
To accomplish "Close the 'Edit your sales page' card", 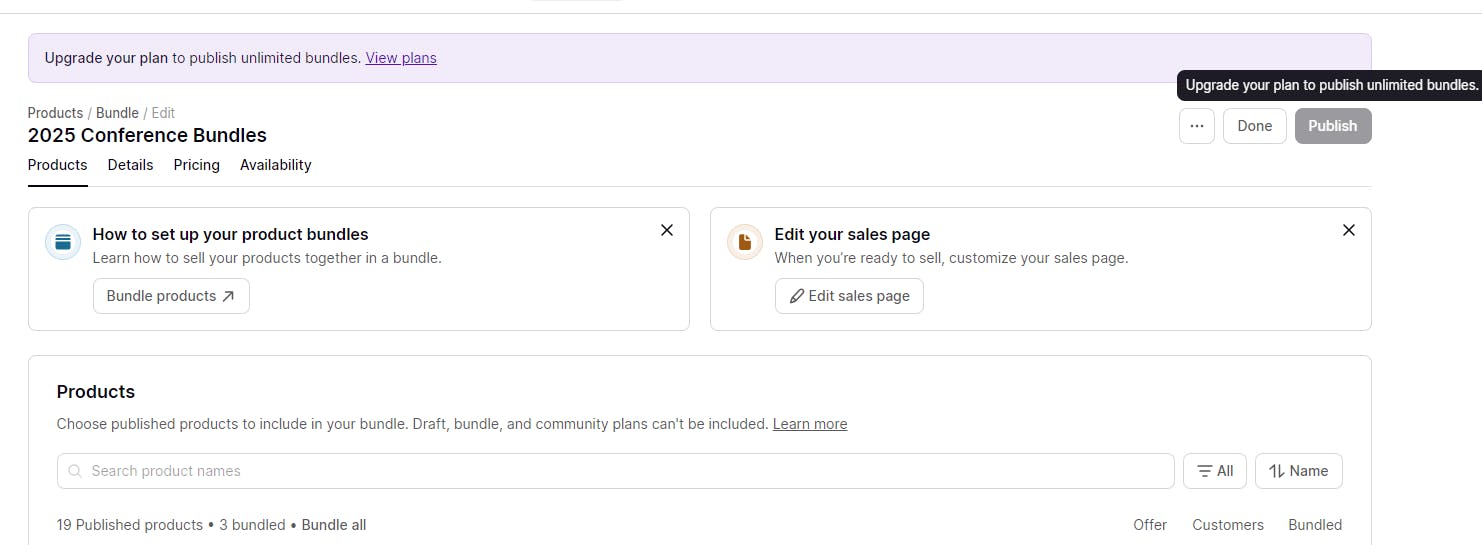I will pyautogui.click(x=1349, y=230).
